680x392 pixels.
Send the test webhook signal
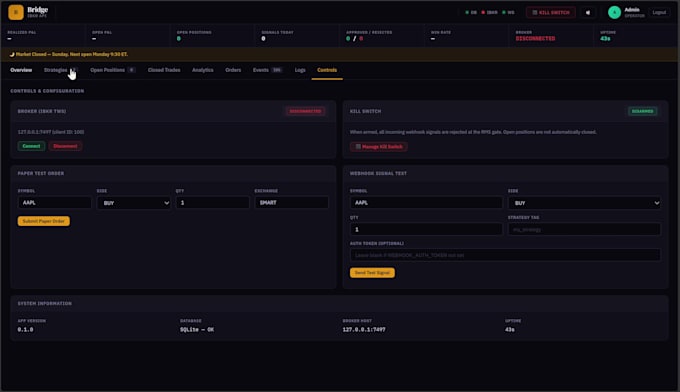372,273
